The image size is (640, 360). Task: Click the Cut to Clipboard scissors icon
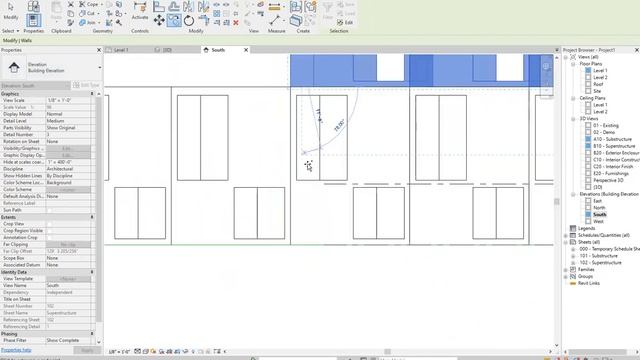(71, 4)
